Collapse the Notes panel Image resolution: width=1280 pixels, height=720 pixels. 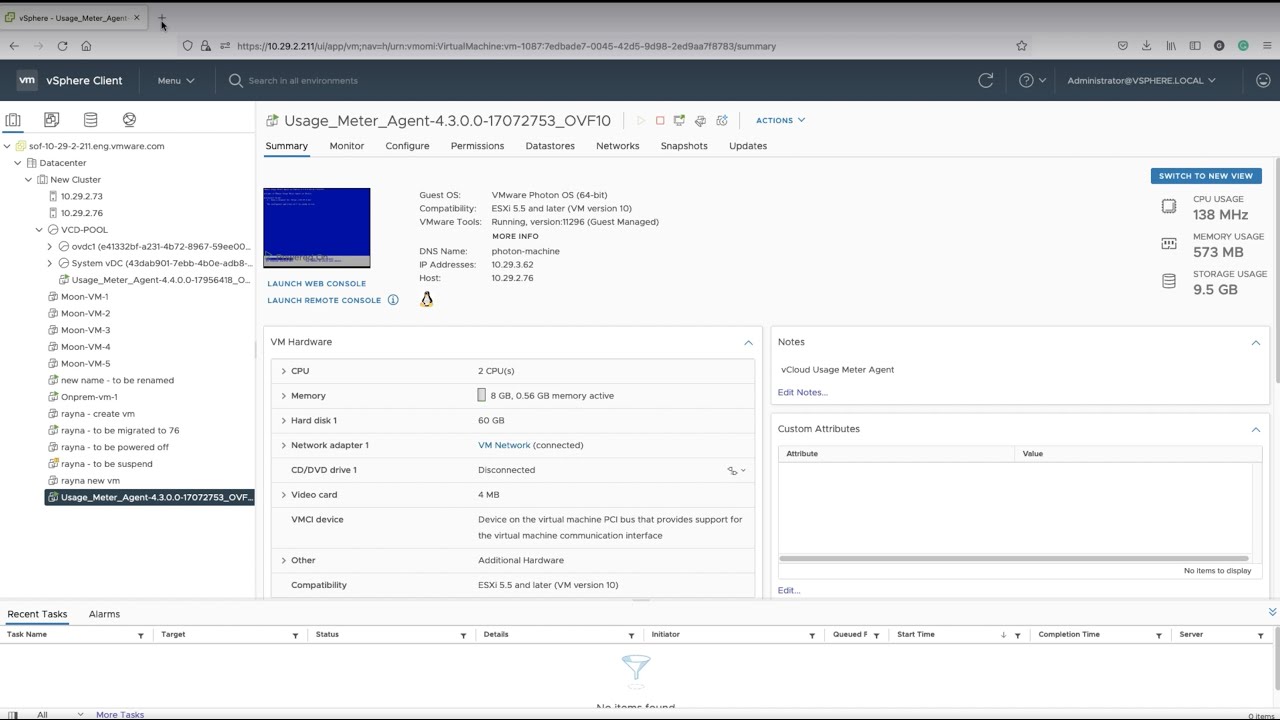coord(1256,343)
